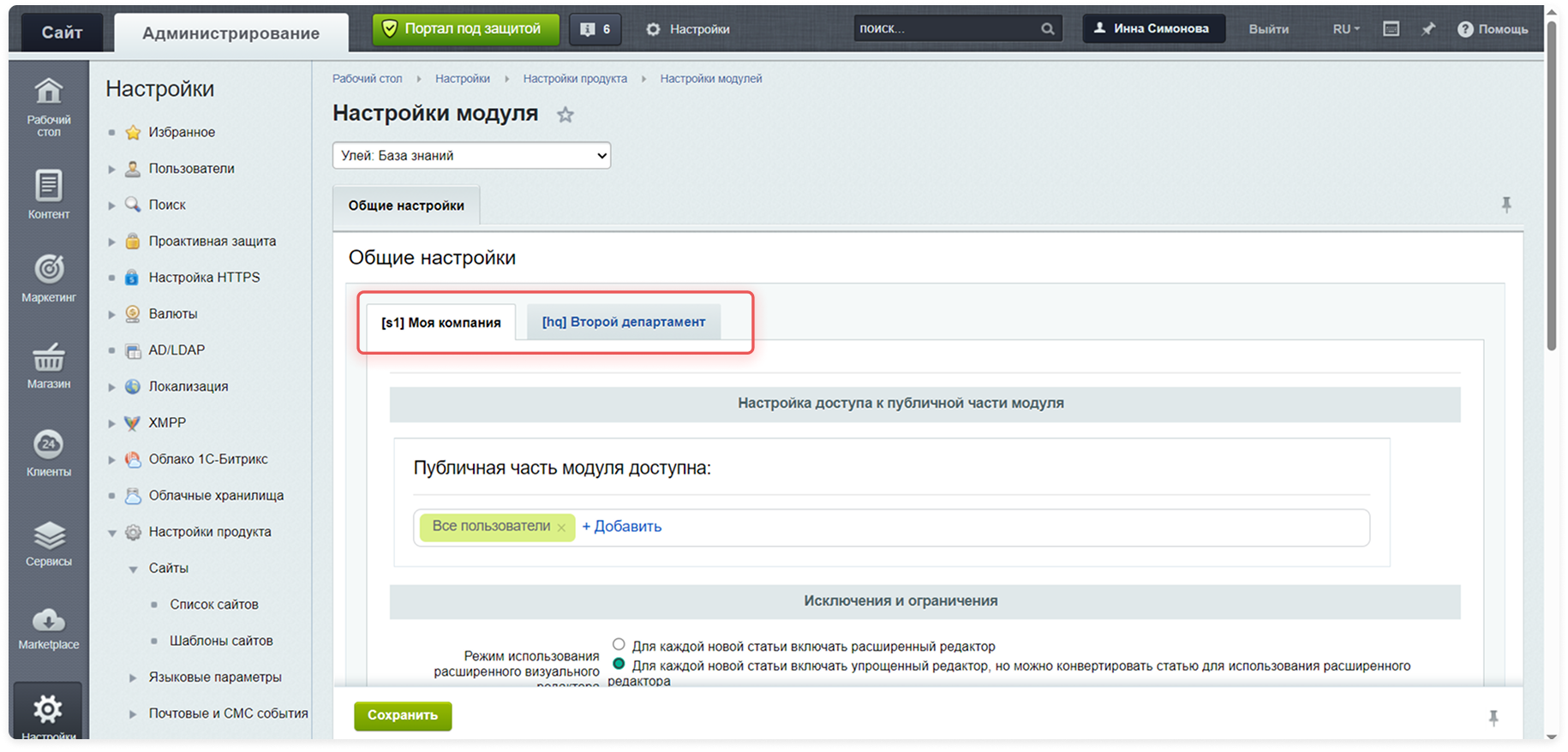
Task: Click the '+ Добавить' link
Action: 622,527
